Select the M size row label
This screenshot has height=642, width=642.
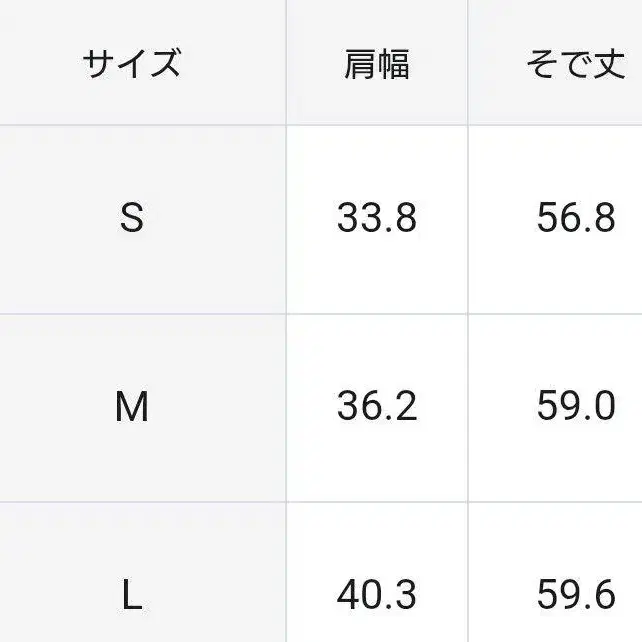132,407
